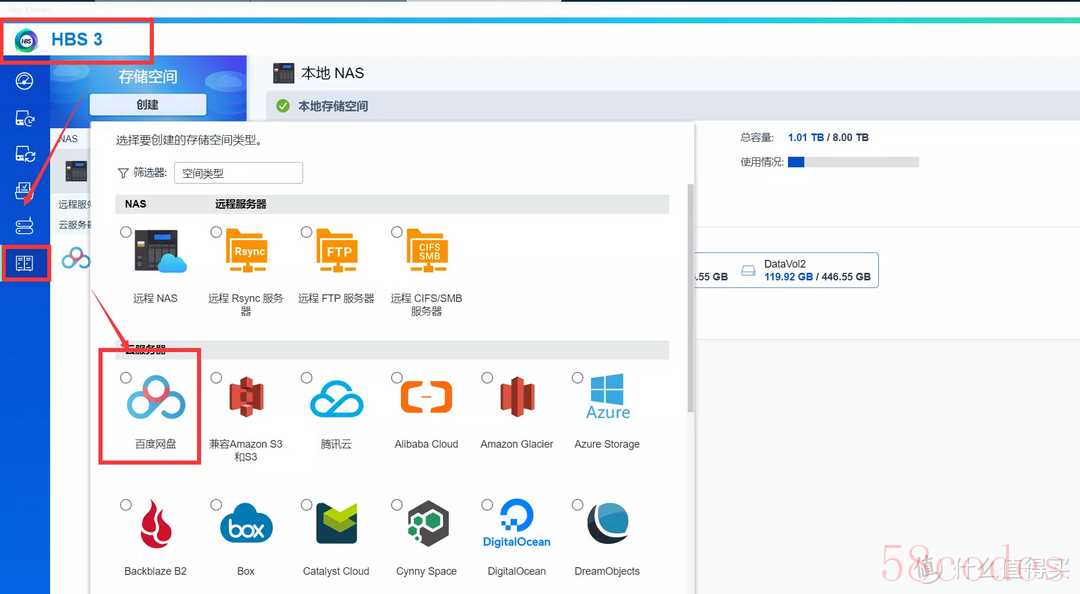1080x594 pixels.
Task: Click the 存储空间 panel heading
Action: (147, 76)
